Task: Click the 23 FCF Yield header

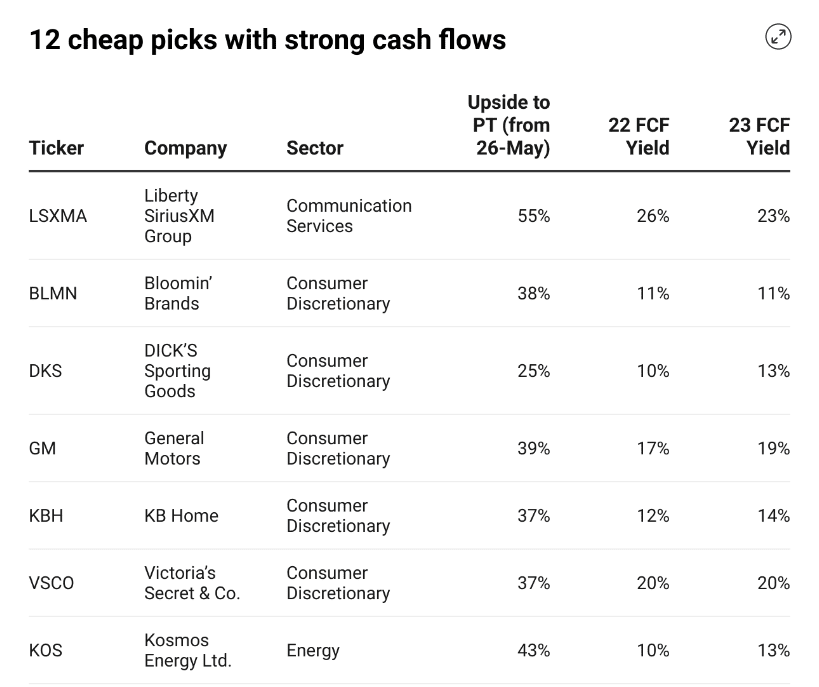Action: [759, 136]
